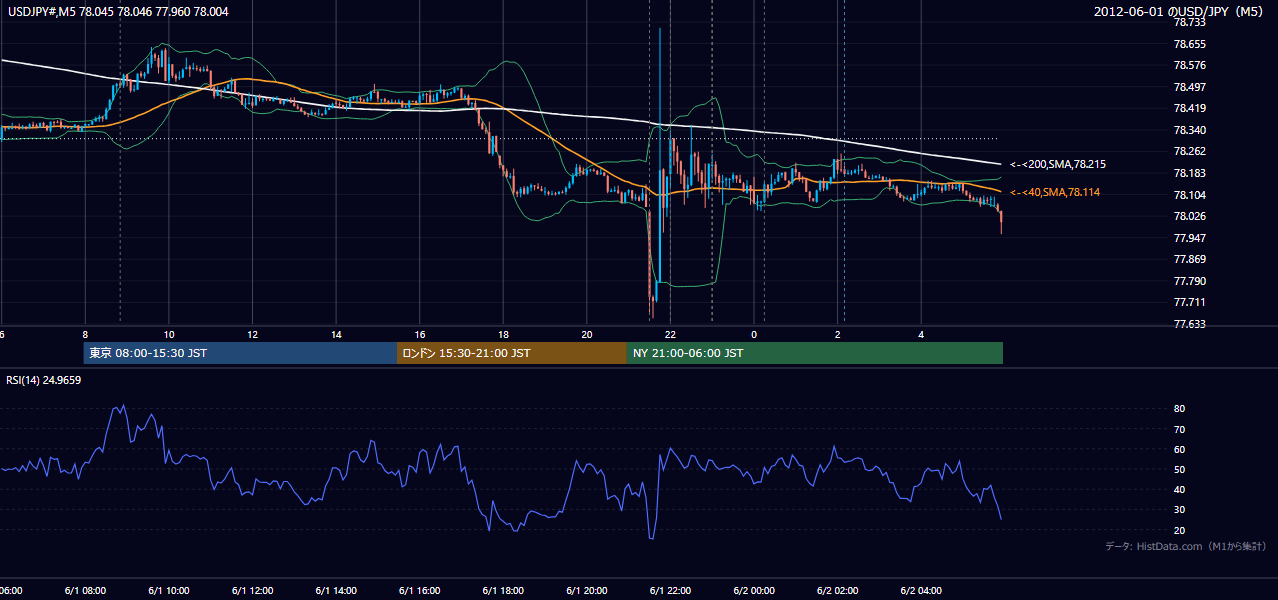The image size is (1278, 600).
Task: Click the RSI scale value 20
Action: pyautogui.click(x=1180, y=530)
